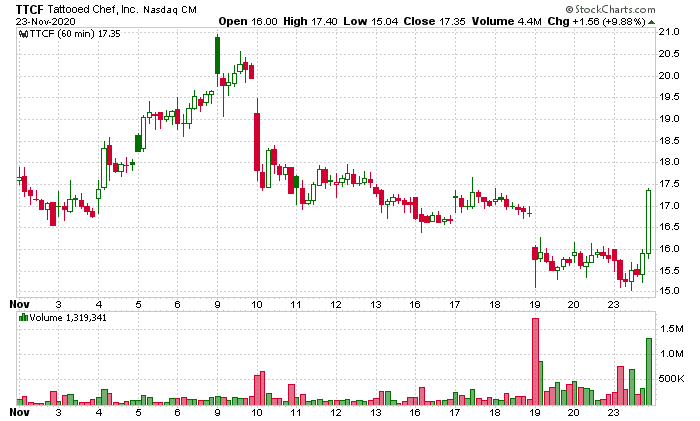Click the 'Open 16.00' value in header

[x=248, y=21]
